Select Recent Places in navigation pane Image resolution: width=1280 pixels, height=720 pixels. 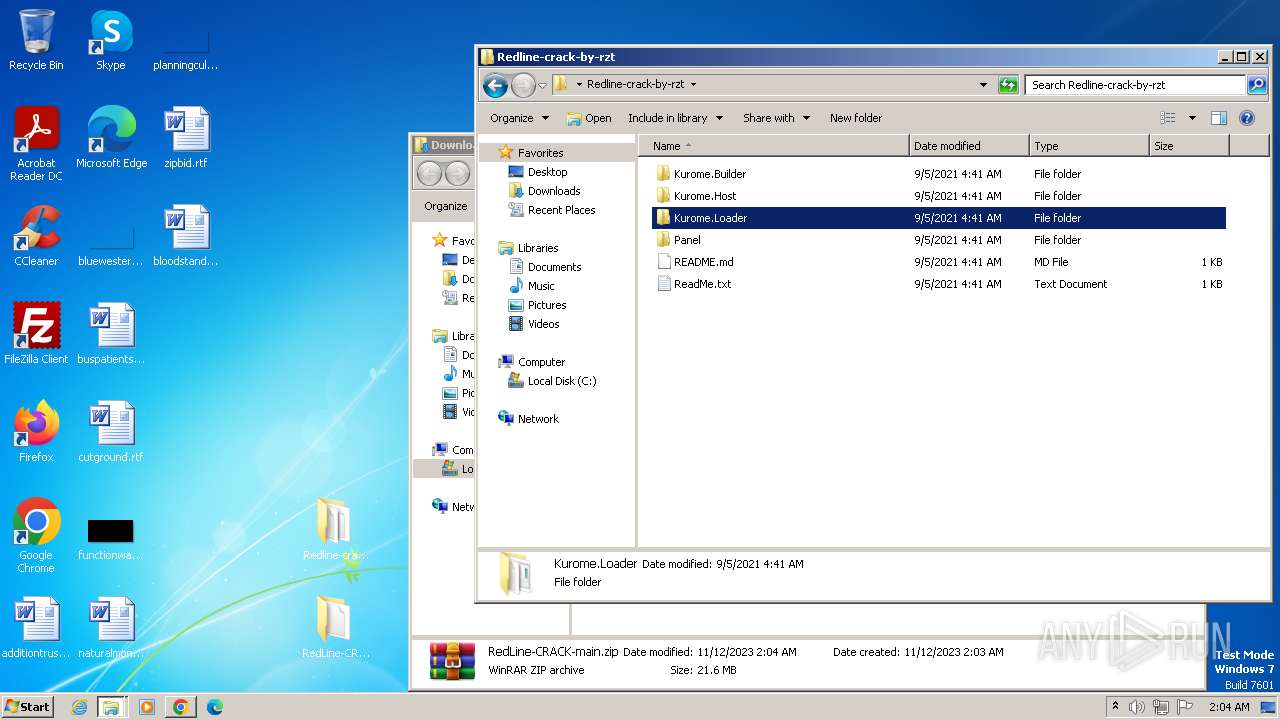point(561,210)
